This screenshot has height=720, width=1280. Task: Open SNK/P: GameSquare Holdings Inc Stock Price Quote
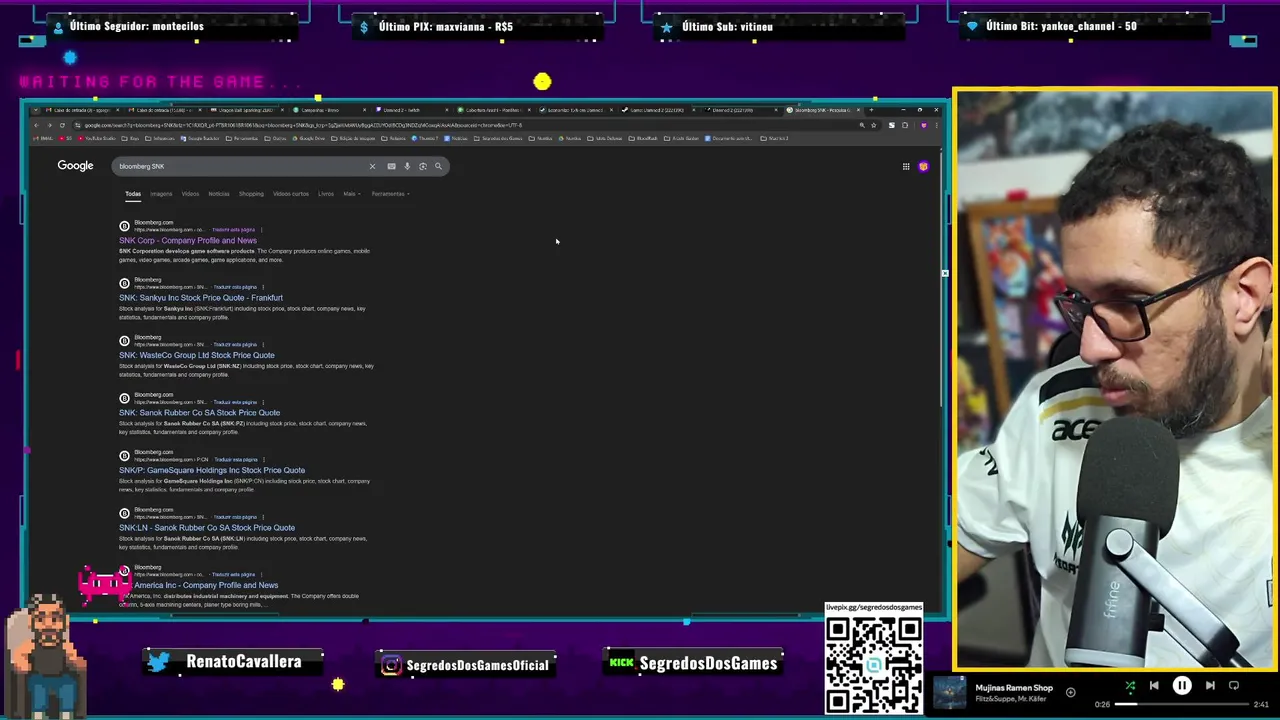coord(212,470)
